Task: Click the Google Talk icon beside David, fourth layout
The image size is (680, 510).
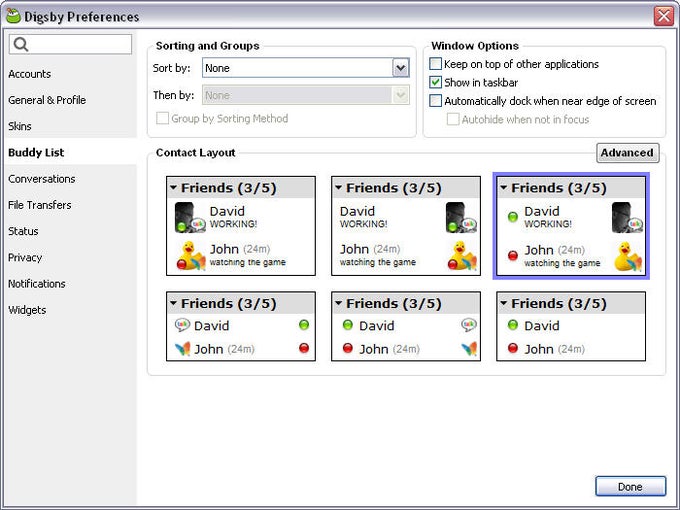Action: click(x=182, y=325)
